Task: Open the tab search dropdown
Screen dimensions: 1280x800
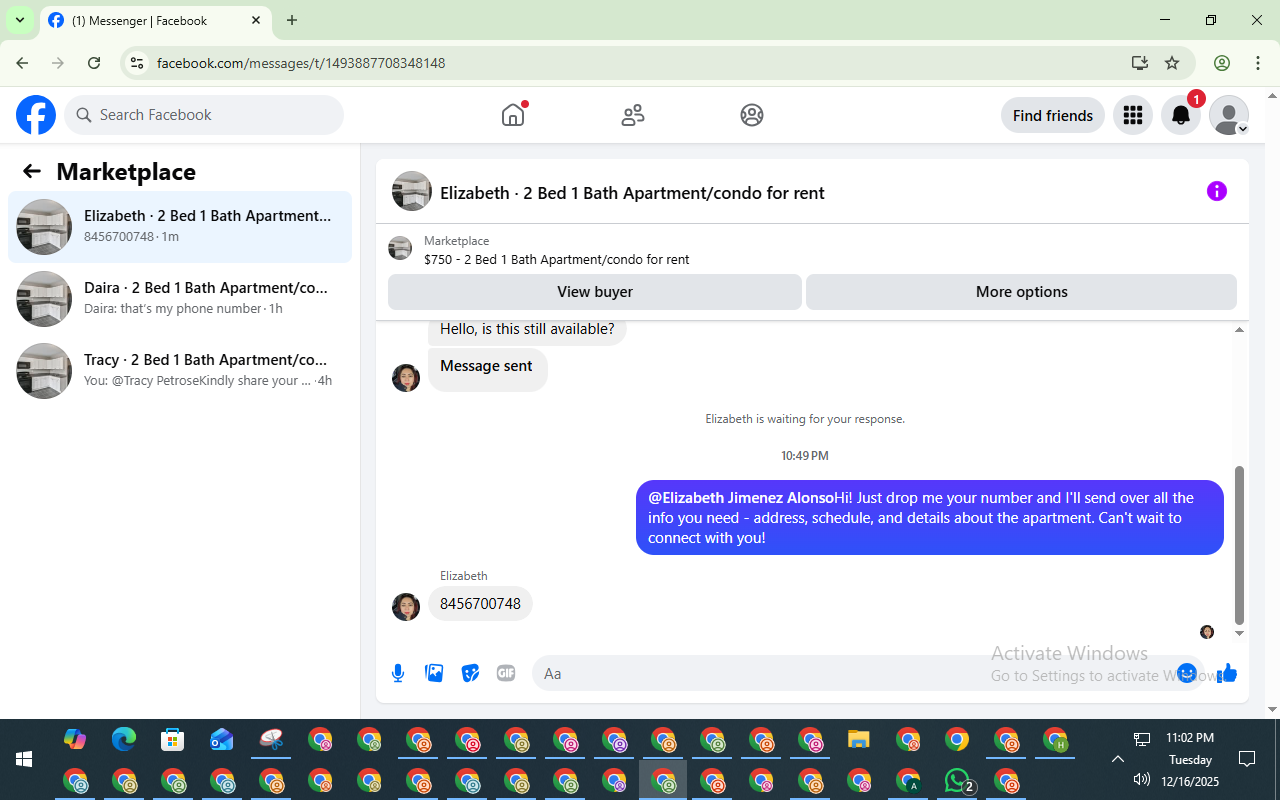Action: point(19,20)
